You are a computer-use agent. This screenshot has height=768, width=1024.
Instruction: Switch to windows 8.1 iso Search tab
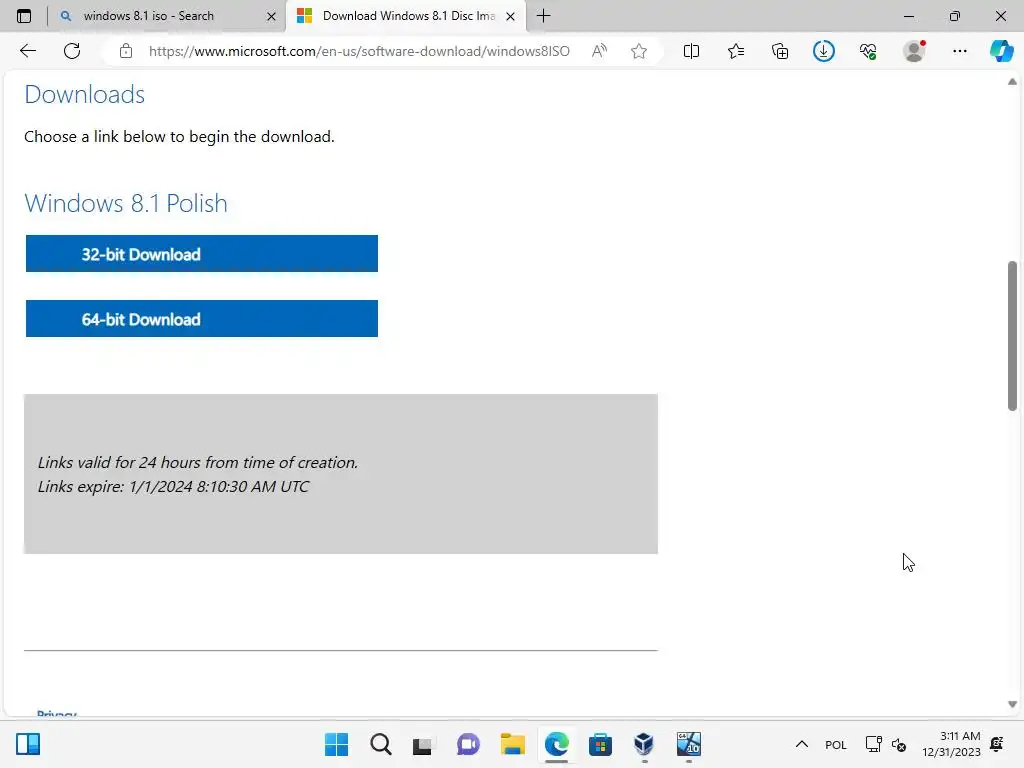pos(167,16)
